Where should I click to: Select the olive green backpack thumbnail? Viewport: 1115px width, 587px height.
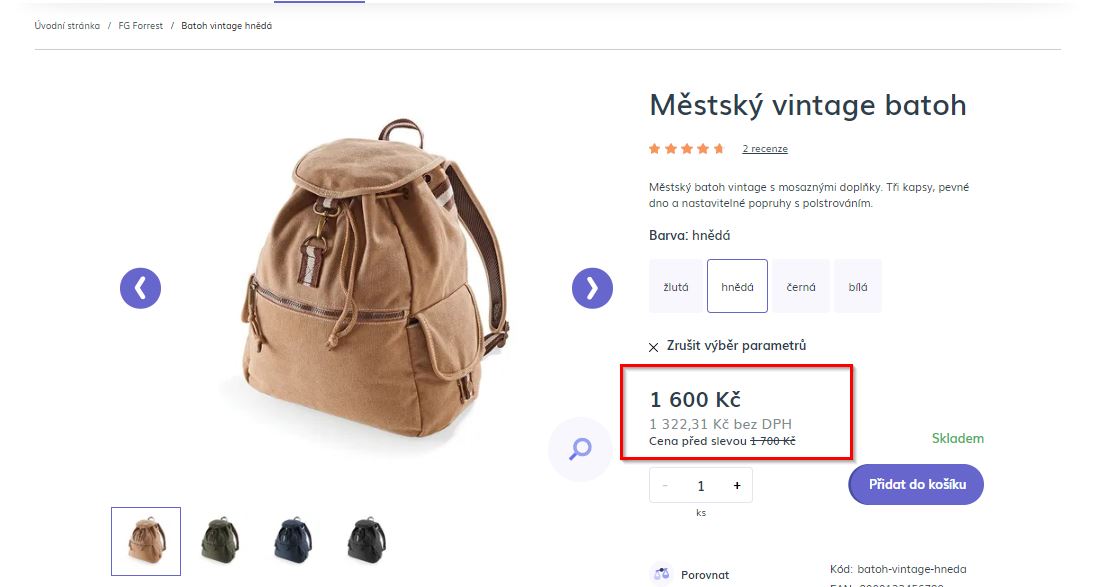[x=219, y=541]
